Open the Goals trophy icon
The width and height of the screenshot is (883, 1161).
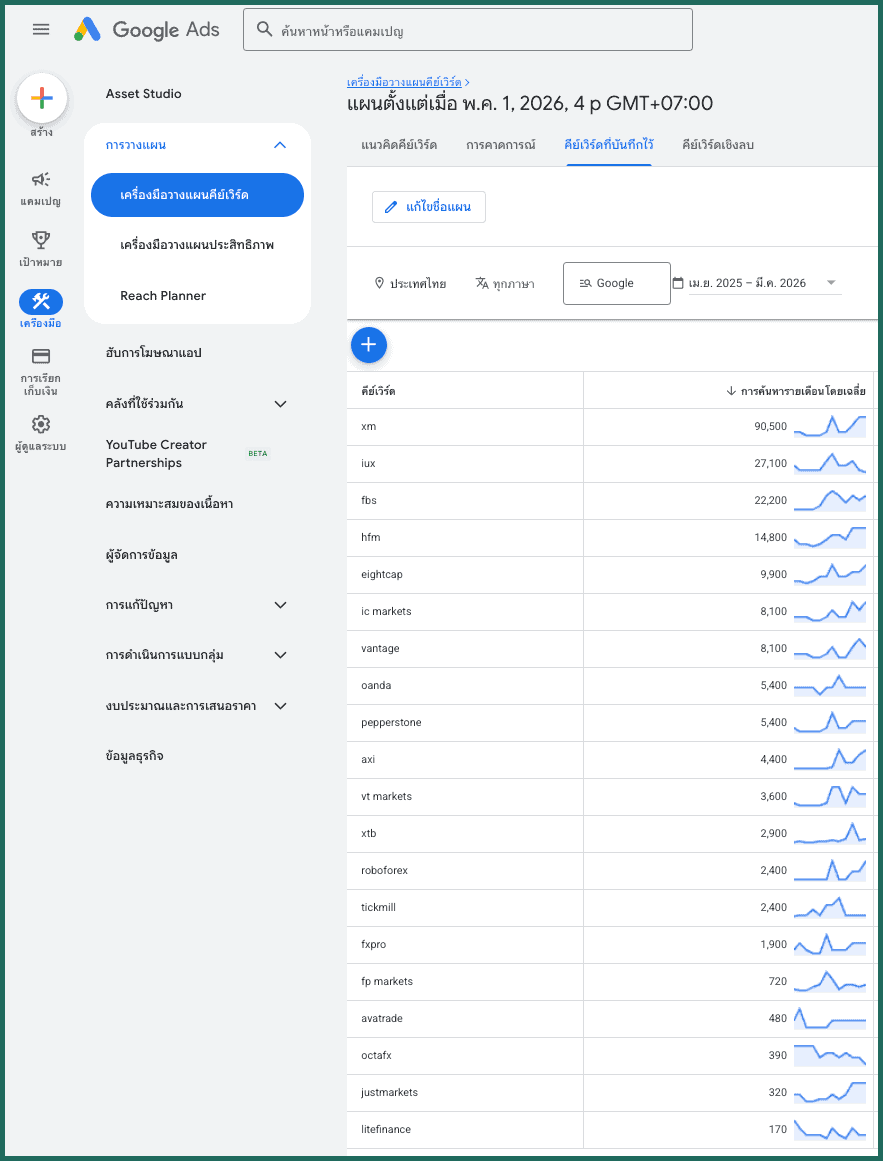click(41, 240)
